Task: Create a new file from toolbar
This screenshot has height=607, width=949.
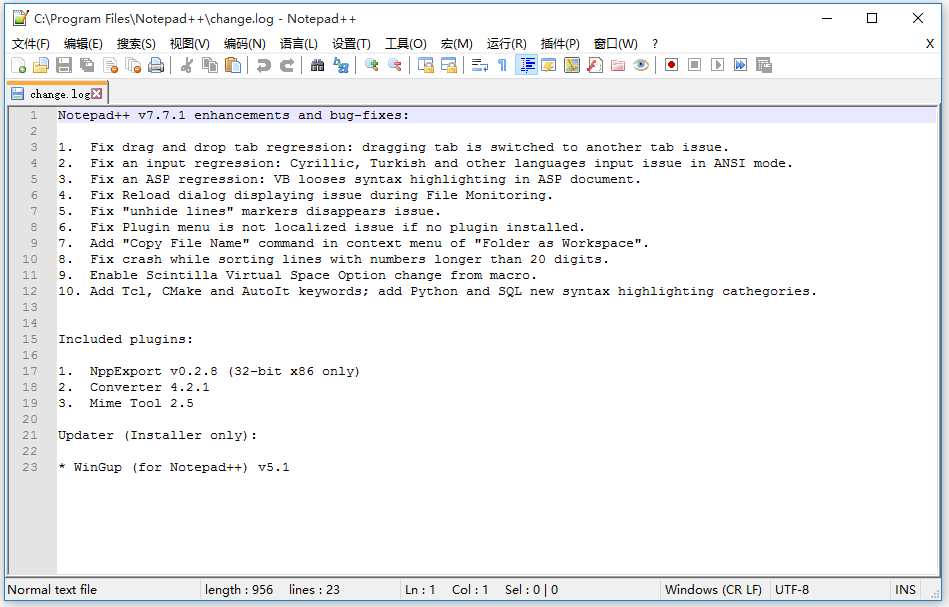Action: (18, 65)
